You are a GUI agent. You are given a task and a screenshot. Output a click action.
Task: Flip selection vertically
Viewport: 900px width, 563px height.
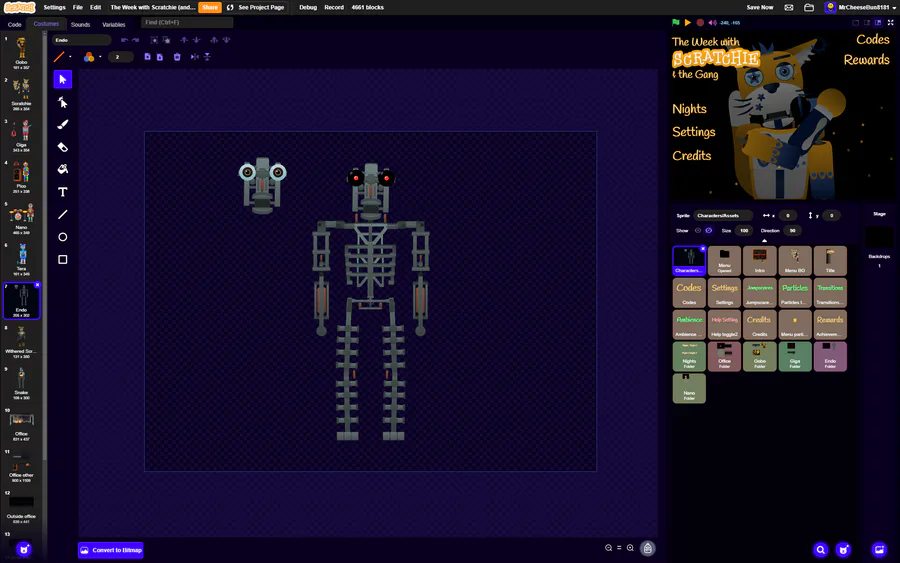pos(207,57)
